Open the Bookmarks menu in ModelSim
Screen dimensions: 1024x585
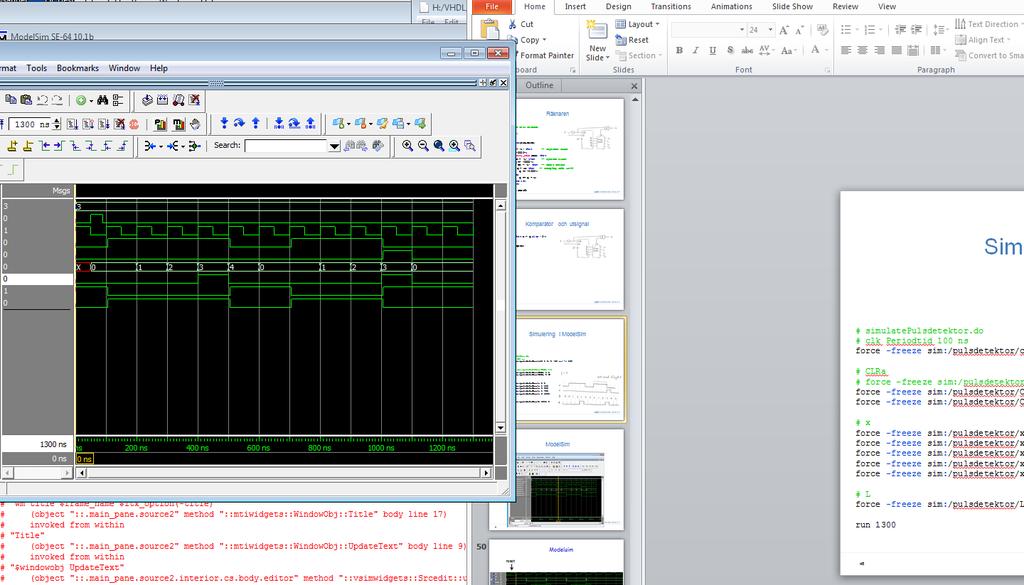tap(78, 68)
